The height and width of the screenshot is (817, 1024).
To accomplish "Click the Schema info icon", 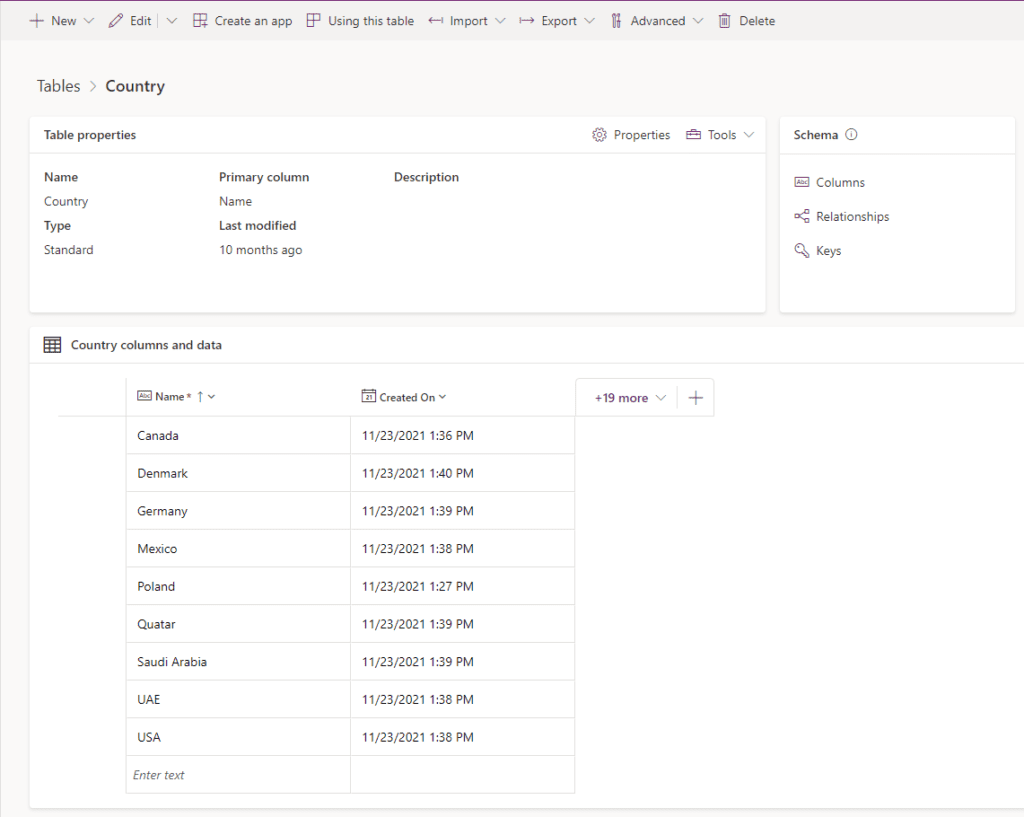I will click(x=852, y=135).
